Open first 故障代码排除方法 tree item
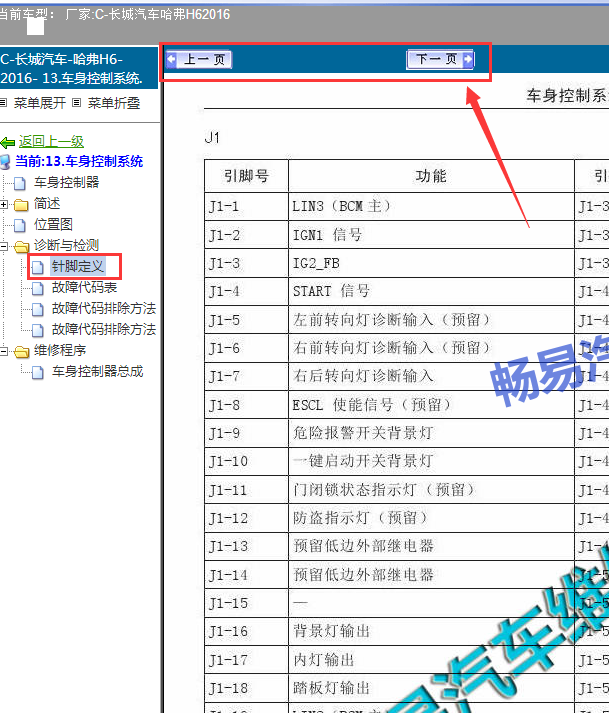609x713 pixels. coord(104,308)
